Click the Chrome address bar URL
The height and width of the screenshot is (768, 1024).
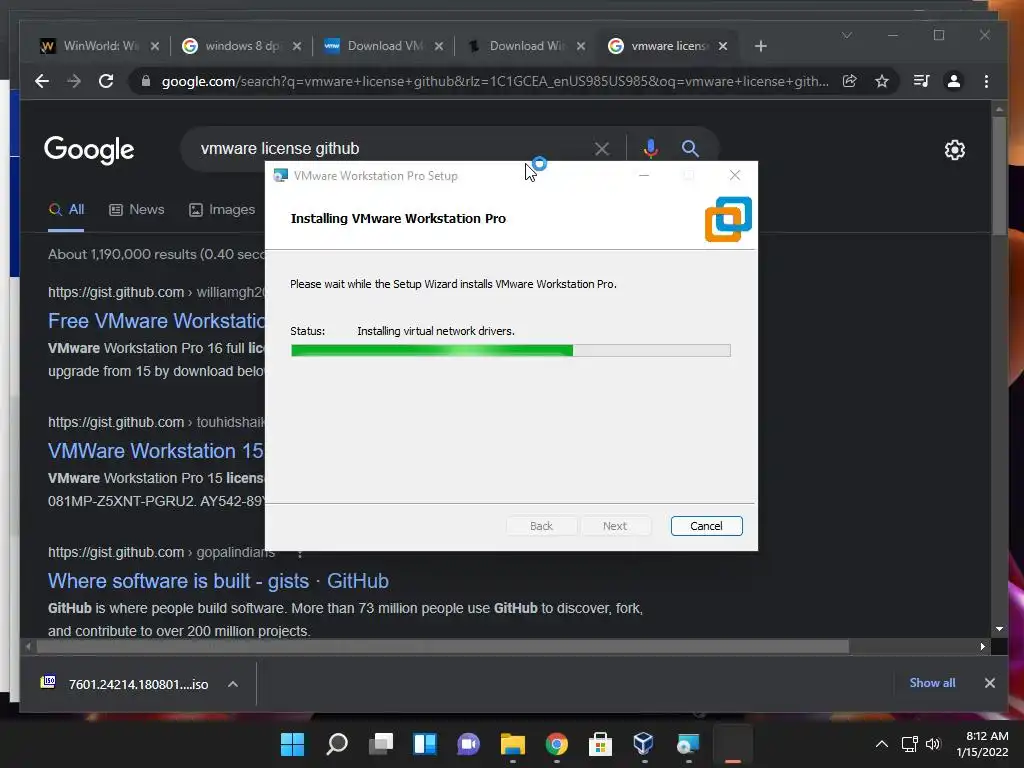(x=495, y=82)
